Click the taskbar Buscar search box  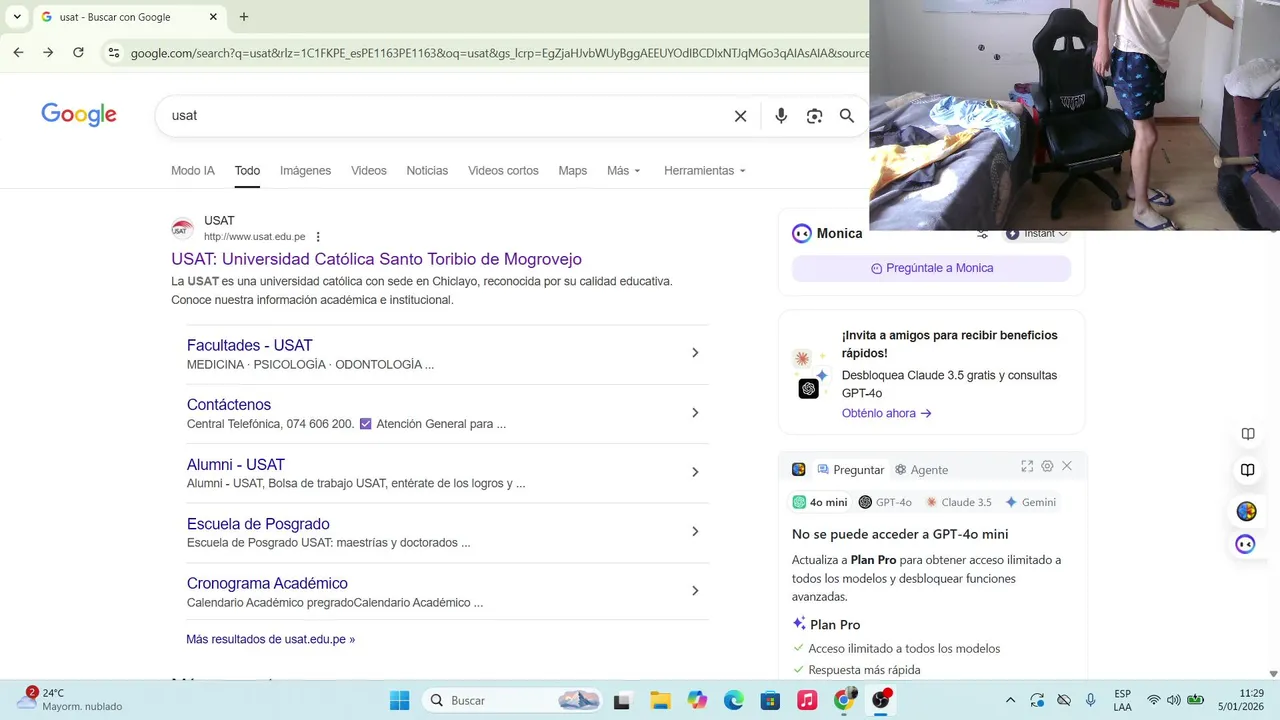coord(514,700)
